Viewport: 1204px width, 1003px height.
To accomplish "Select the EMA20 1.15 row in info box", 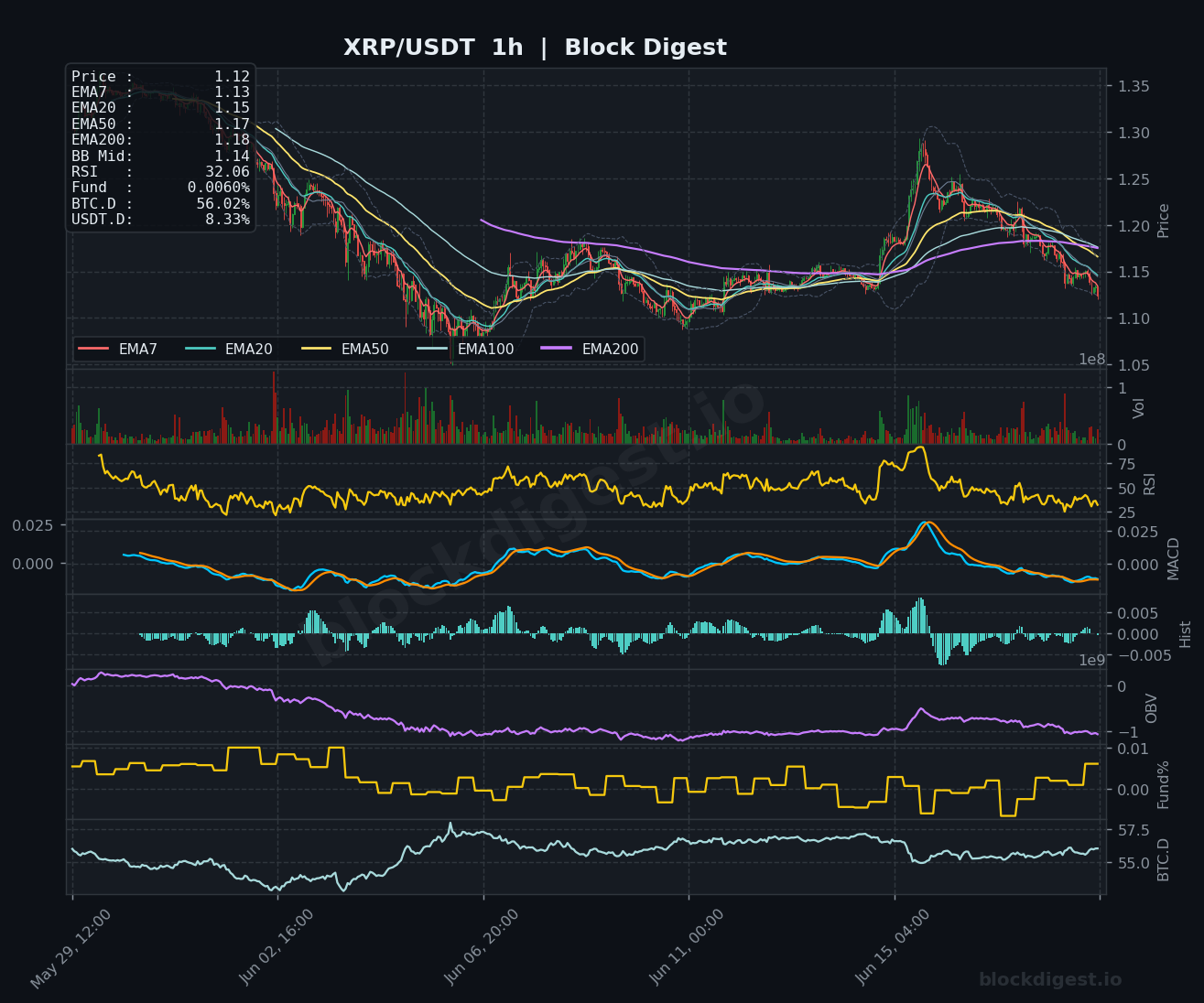I will (x=160, y=108).
